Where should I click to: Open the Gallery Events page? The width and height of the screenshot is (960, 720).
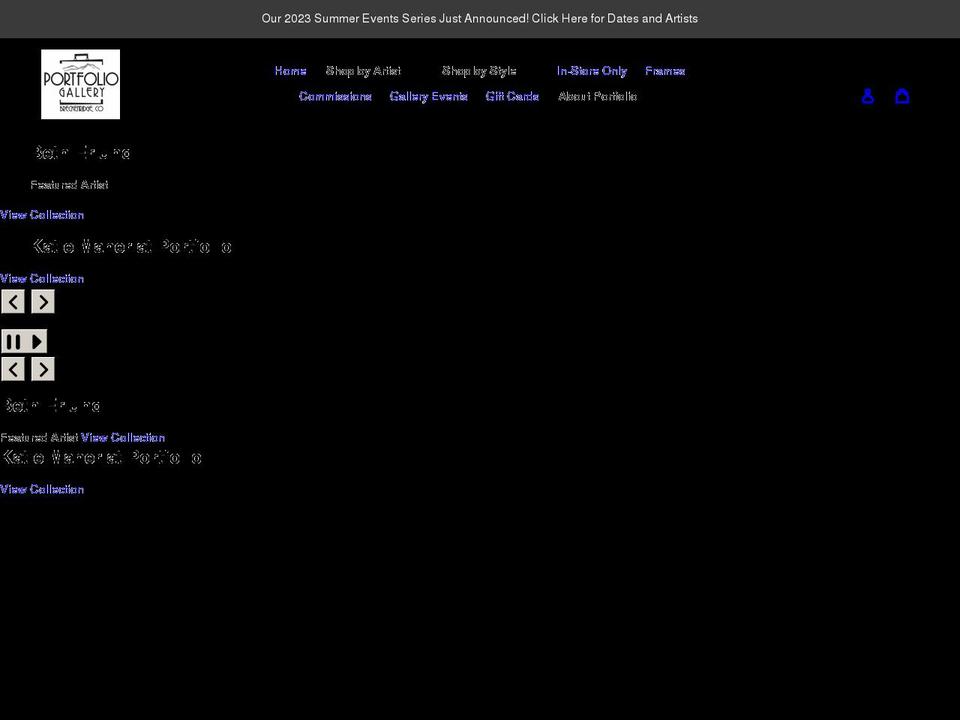point(429,96)
